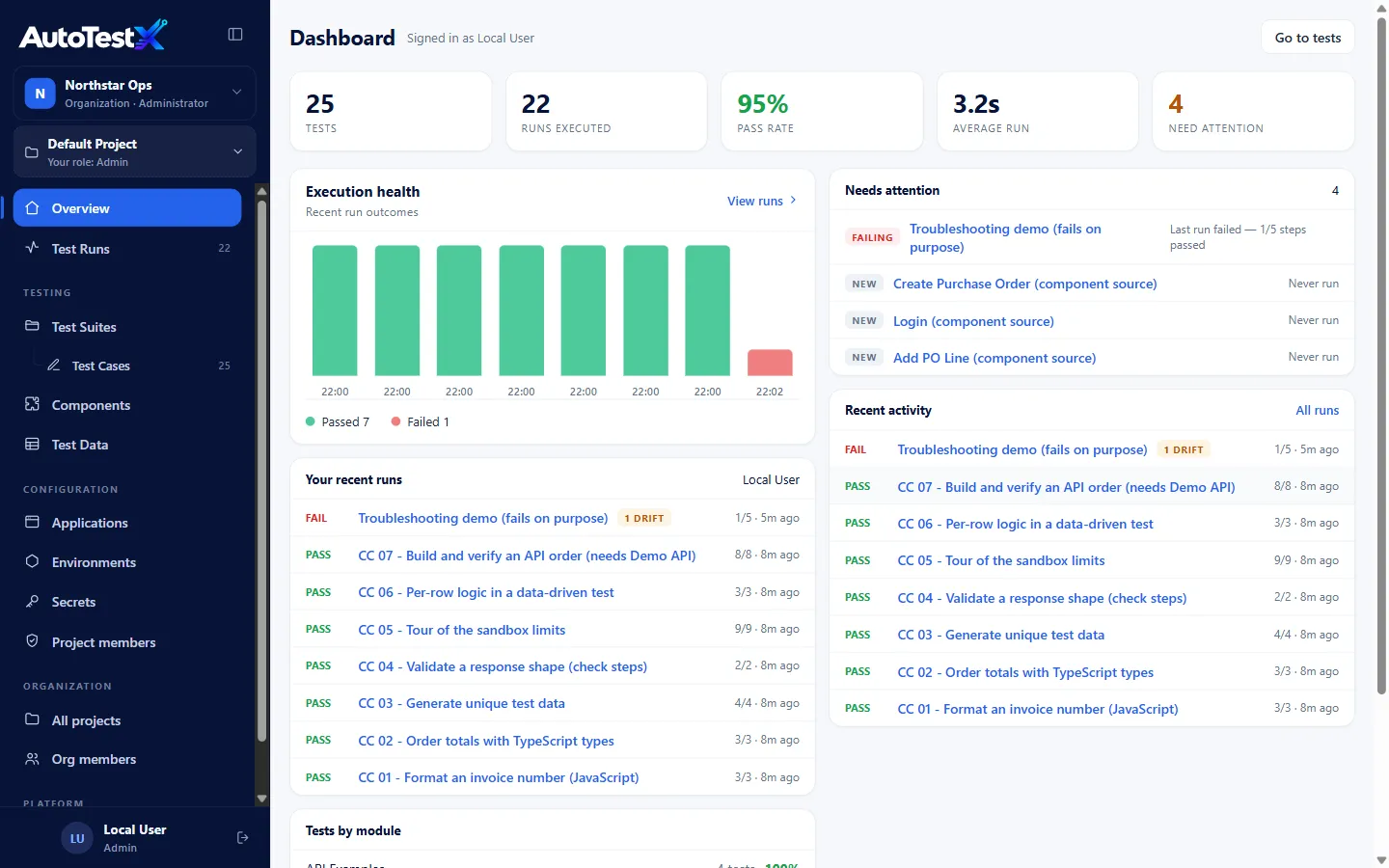
Task: Open CC 07 in Your recent runs
Action: [527, 556]
